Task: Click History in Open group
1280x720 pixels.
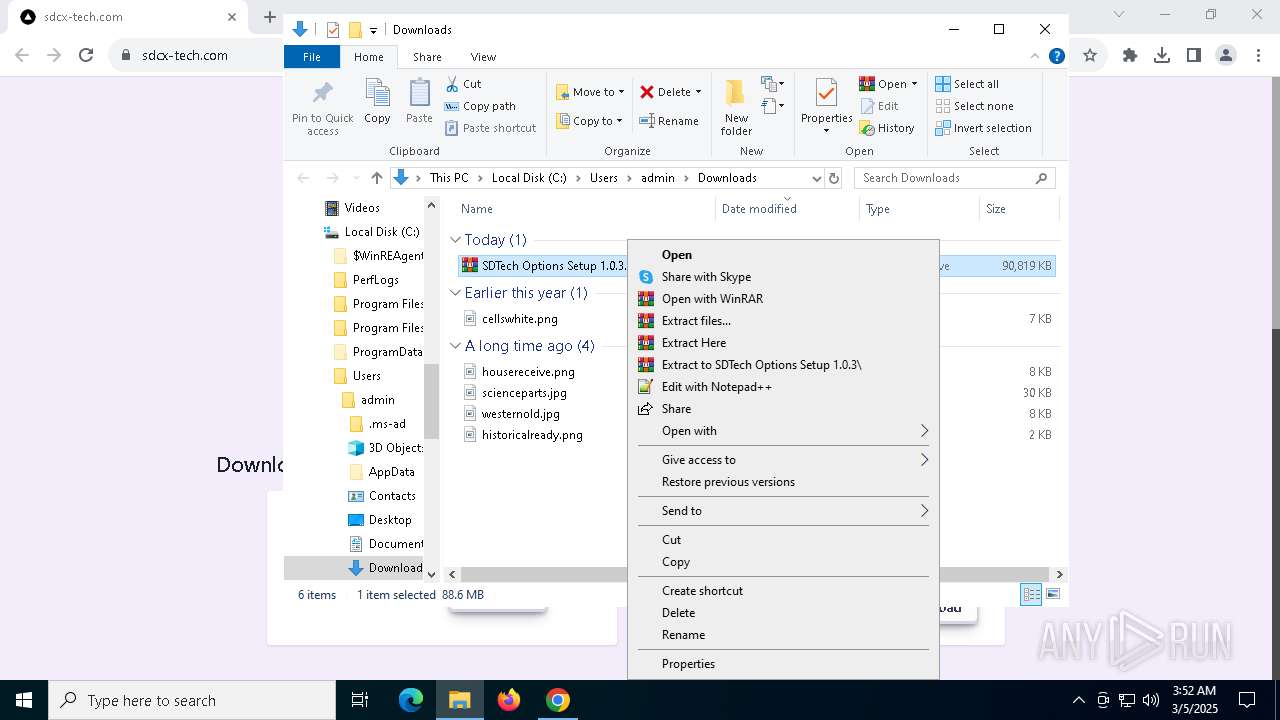Action: coord(887,128)
